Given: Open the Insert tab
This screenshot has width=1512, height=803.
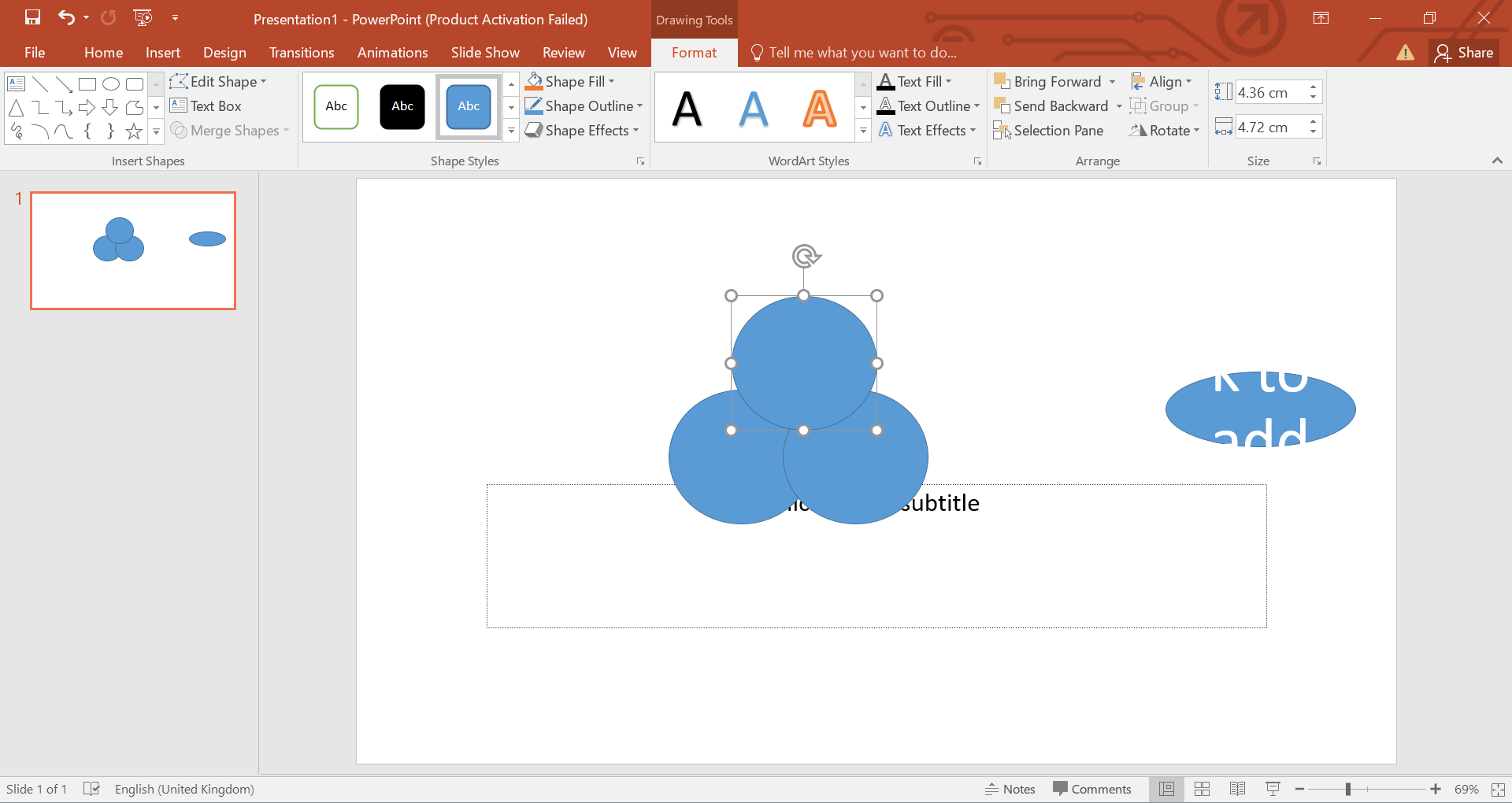Looking at the screenshot, I should tap(163, 52).
